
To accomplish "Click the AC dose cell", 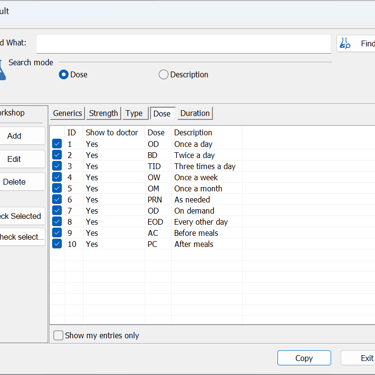I will [153, 233].
